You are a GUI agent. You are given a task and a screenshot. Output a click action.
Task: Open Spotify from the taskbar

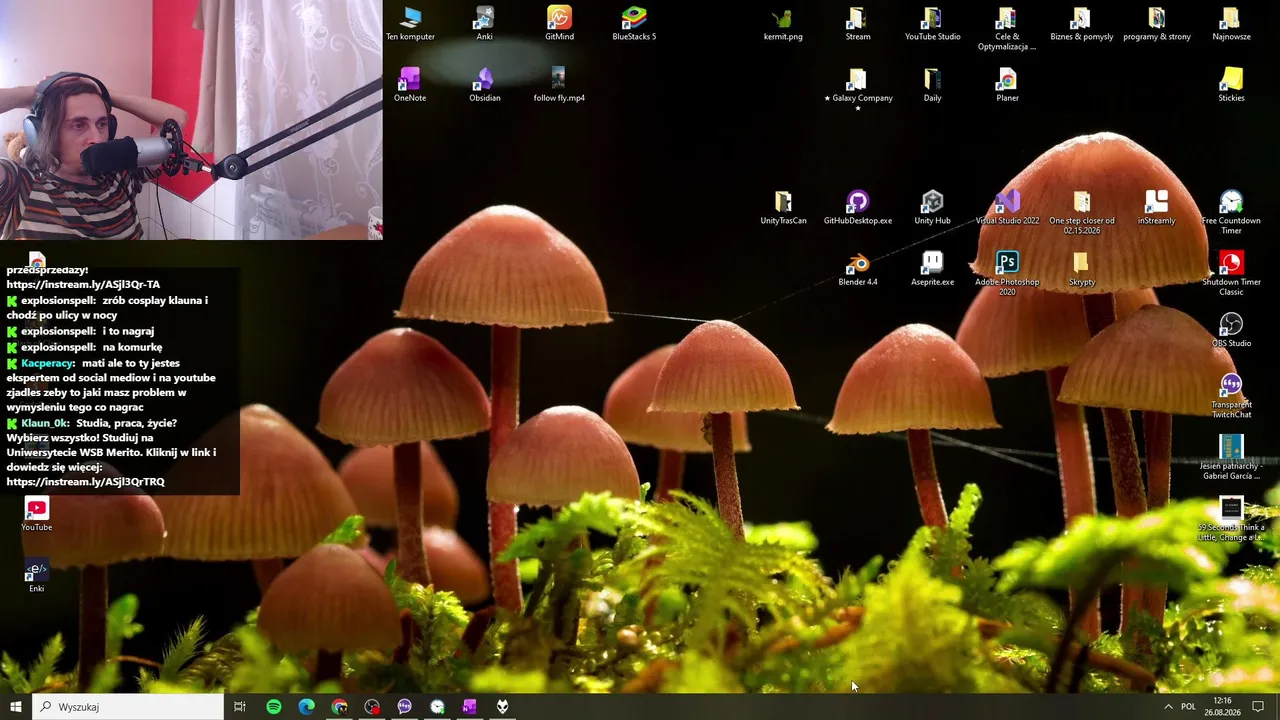273,707
